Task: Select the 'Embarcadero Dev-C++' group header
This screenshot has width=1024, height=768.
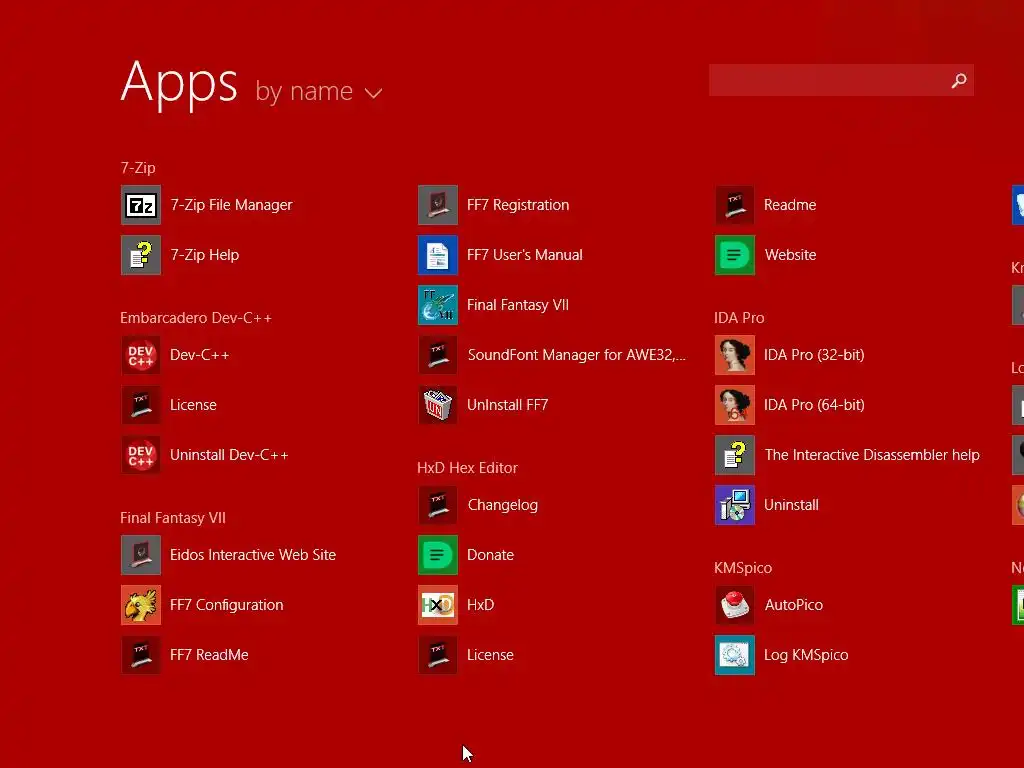Action: coord(195,318)
